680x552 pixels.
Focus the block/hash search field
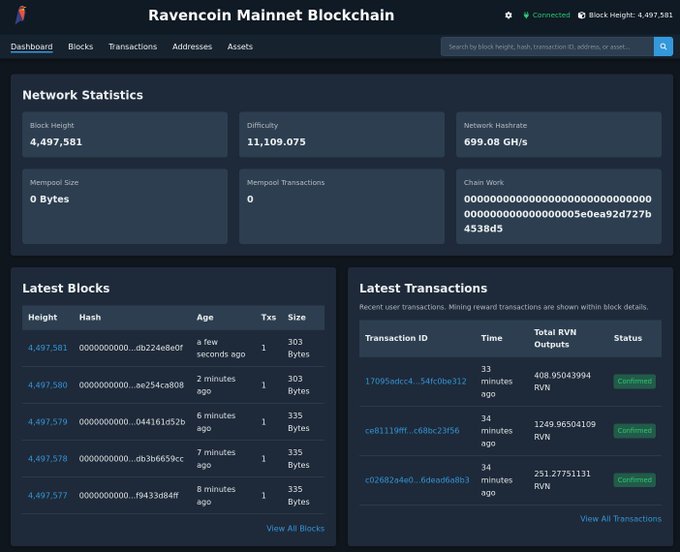click(x=547, y=46)
